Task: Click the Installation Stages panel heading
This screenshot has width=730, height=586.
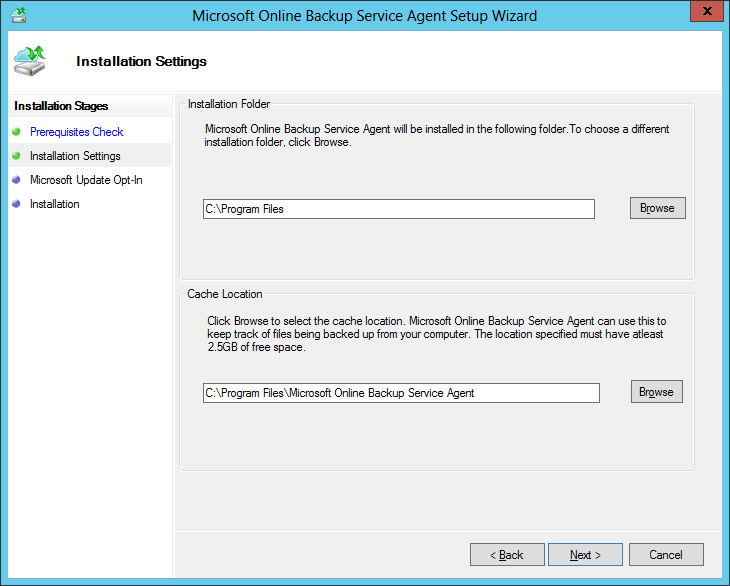Action: coord(61,106)
